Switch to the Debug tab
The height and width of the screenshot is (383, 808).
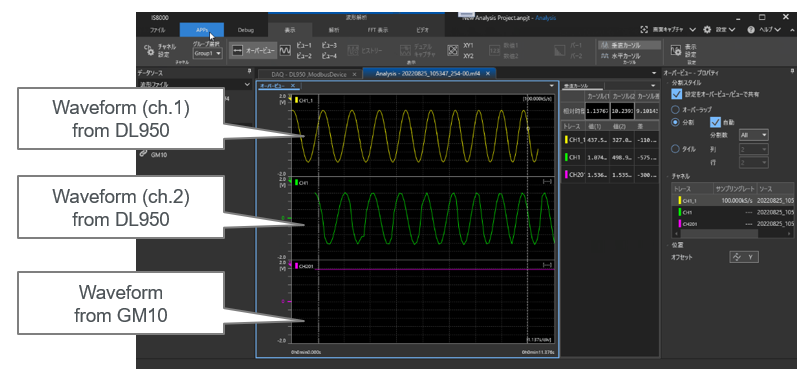point(246,30)
